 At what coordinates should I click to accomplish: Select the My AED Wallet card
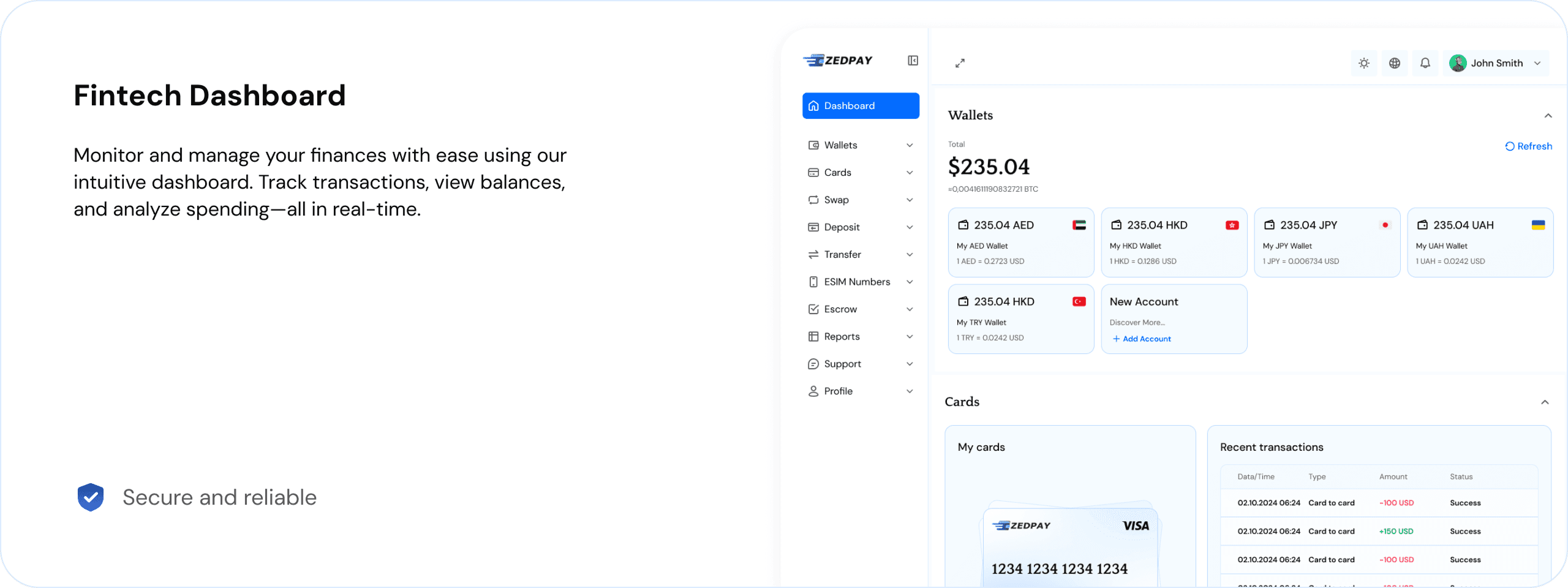(x=1020, y=243)
